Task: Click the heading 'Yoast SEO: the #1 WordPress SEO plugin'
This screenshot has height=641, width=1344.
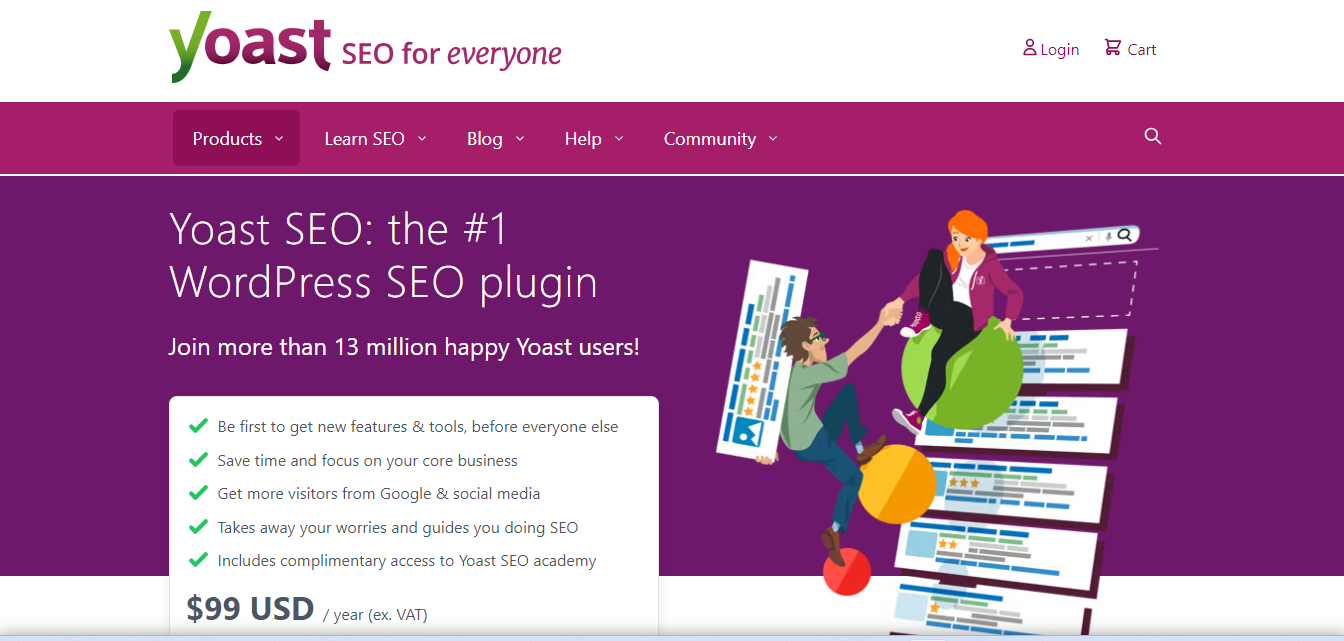Action: point(383,256)
